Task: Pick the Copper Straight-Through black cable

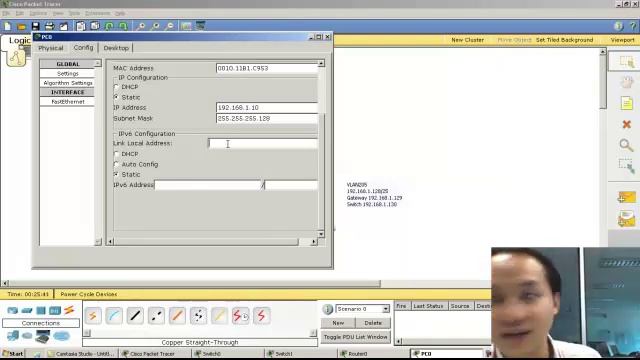Action: pos(135,316)
